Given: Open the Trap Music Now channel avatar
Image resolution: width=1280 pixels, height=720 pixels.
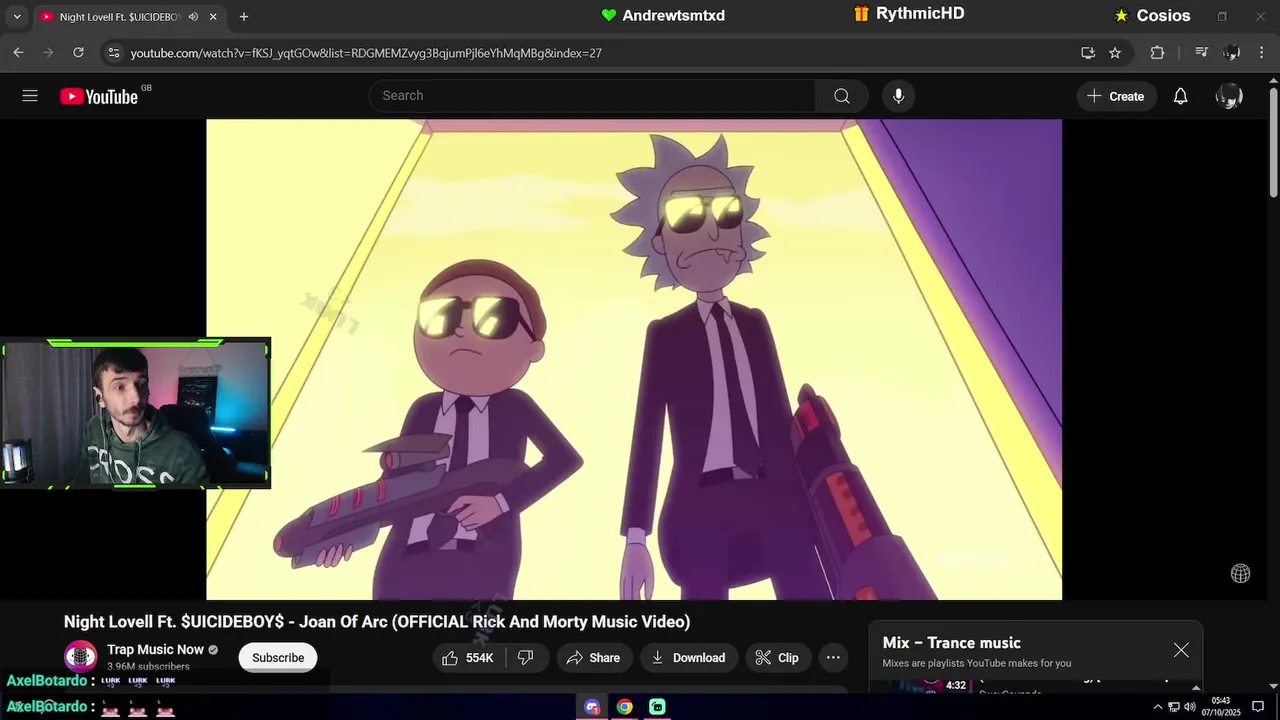Looking at the screenshot, I should [80, 657].
